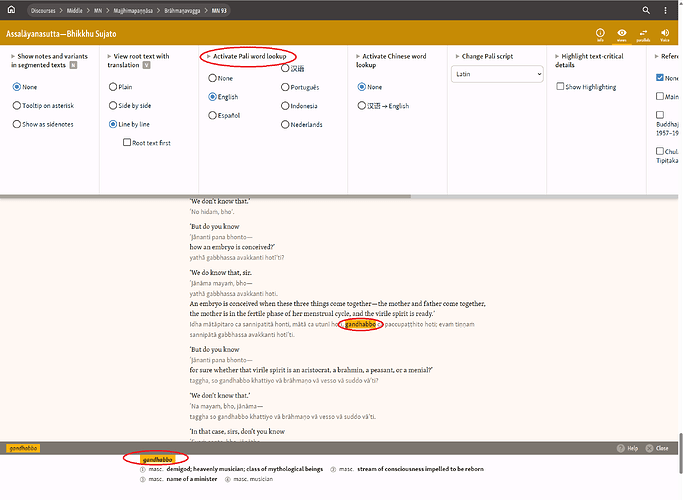Click definition 'stream of consciousness impelled to be reborn'
Screen dimensions: 683x500
pos(420,469)
